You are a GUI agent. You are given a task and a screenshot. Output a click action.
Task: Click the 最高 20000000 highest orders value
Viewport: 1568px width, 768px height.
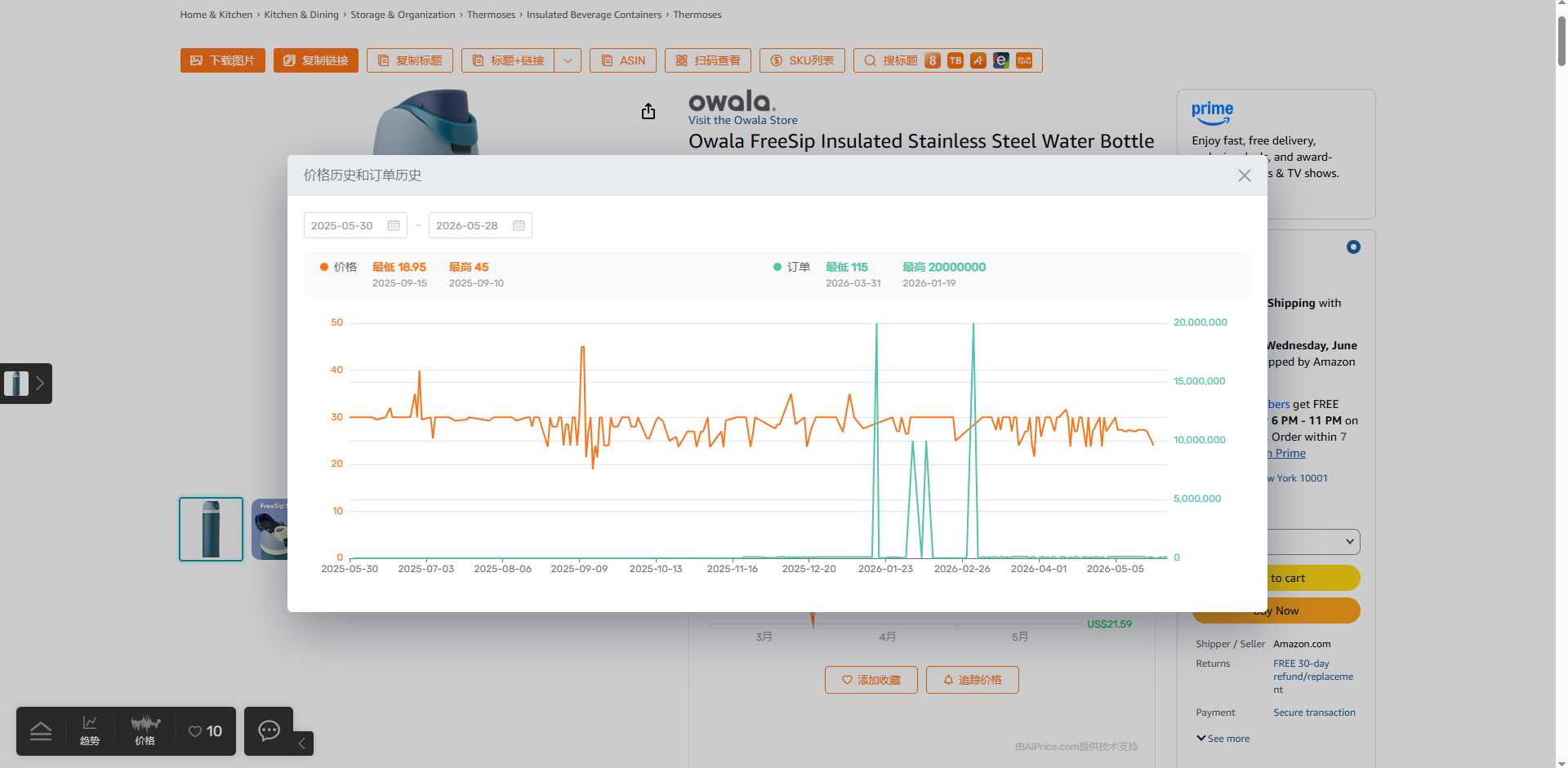coord(944,267)
